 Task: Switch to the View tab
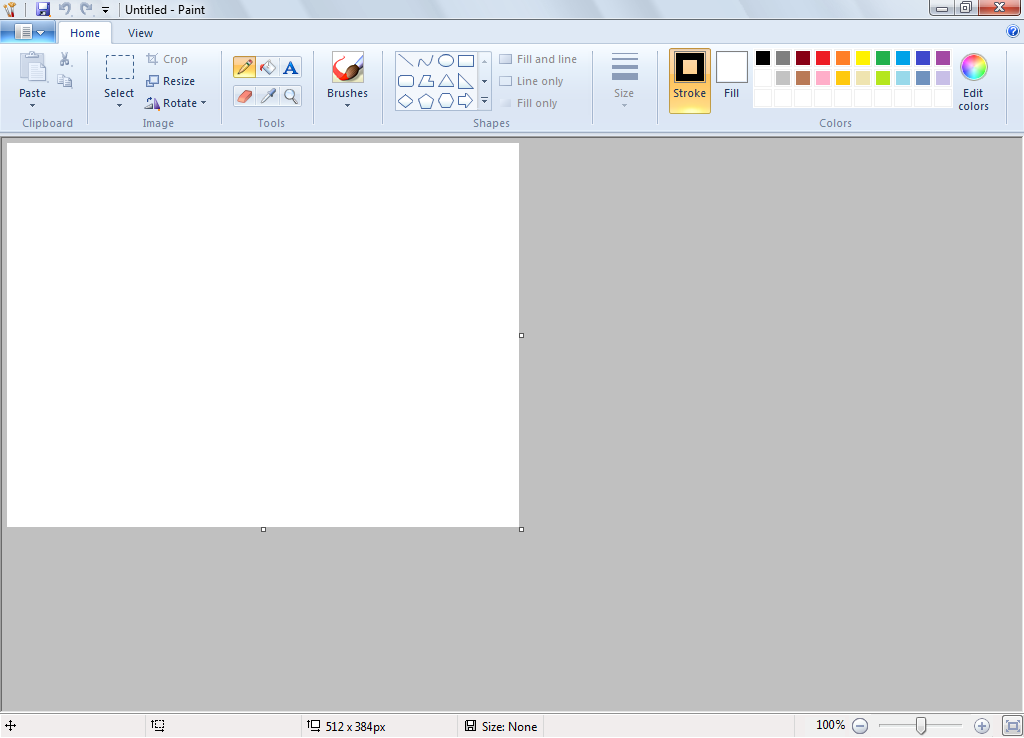(x=140, y=33)
